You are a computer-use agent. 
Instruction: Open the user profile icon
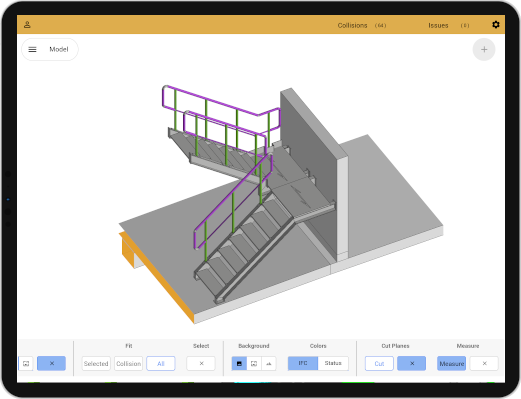point(27,25)
